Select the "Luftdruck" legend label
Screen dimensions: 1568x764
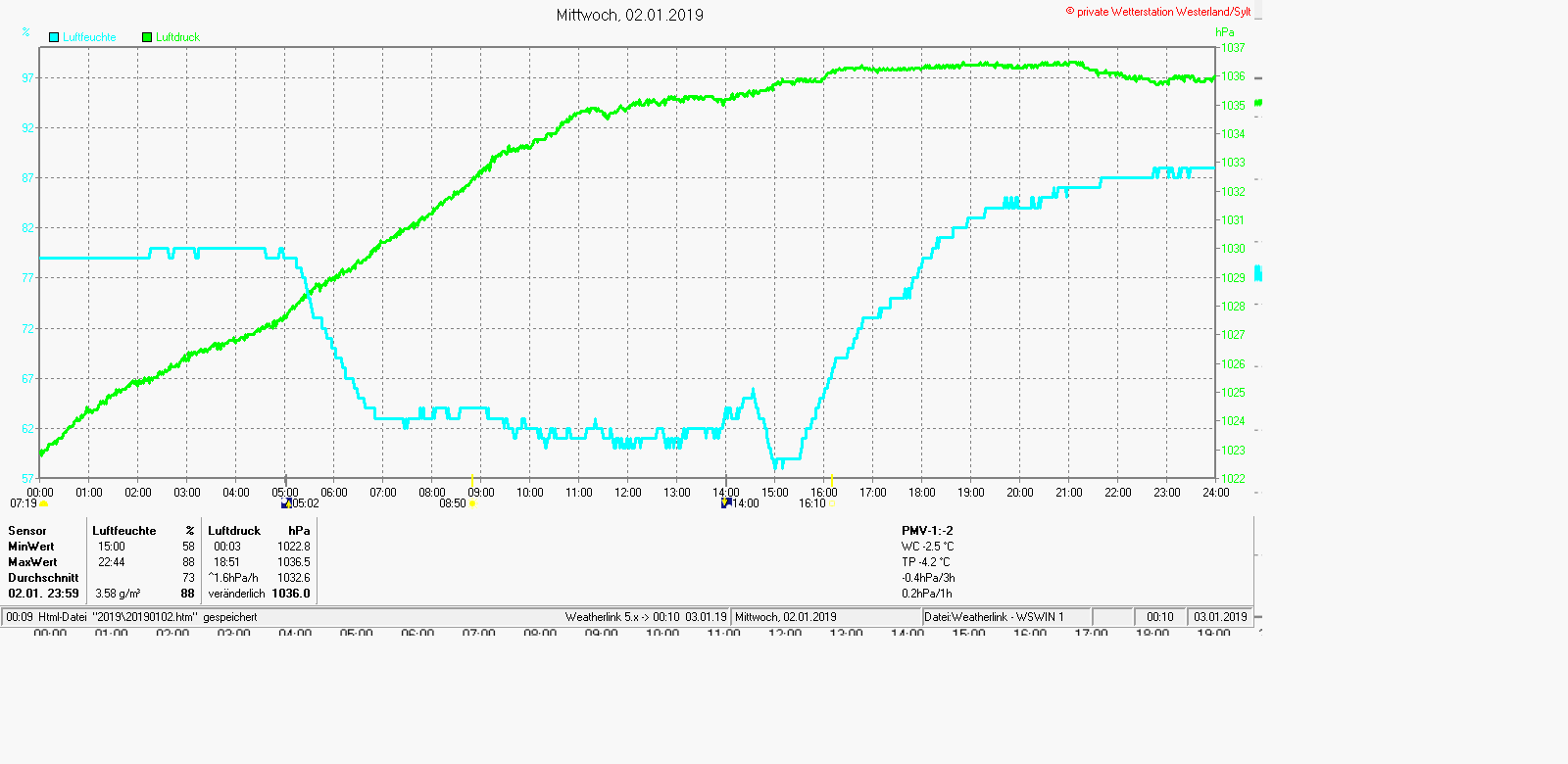point(177,37)
